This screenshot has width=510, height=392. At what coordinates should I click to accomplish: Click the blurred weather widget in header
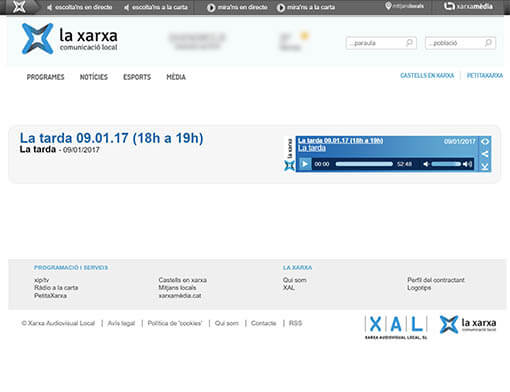click(294, 41)
